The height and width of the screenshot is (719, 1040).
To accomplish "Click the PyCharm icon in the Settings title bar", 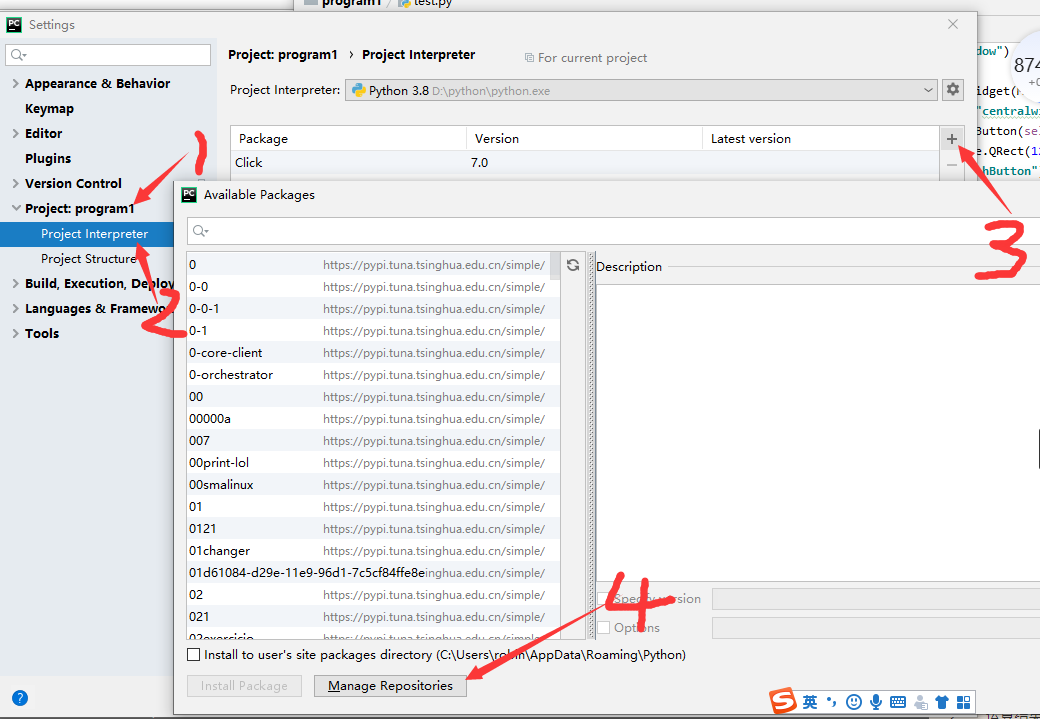I will coord(14,25).
